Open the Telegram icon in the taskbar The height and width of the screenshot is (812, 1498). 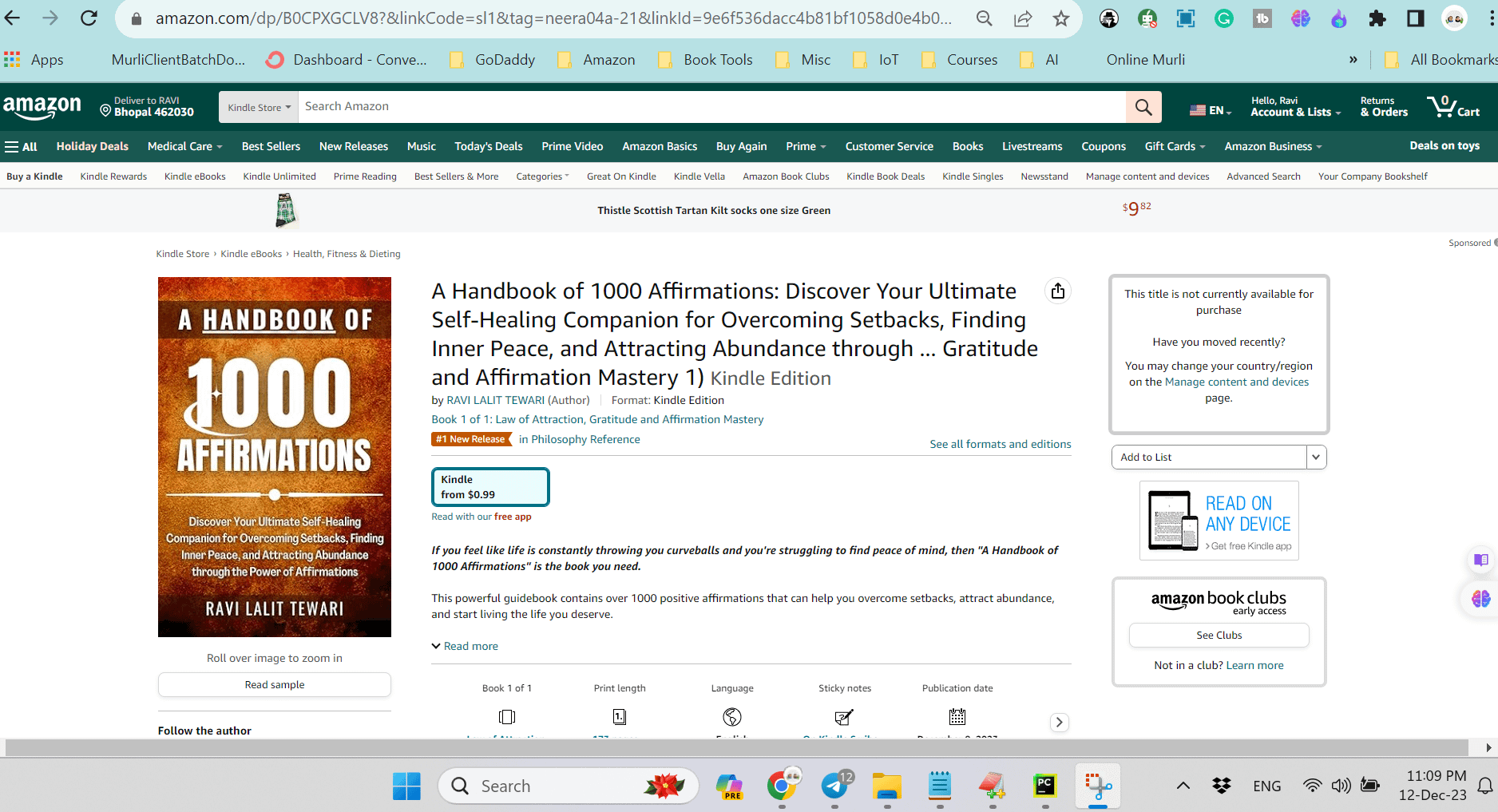pos(835,786)
